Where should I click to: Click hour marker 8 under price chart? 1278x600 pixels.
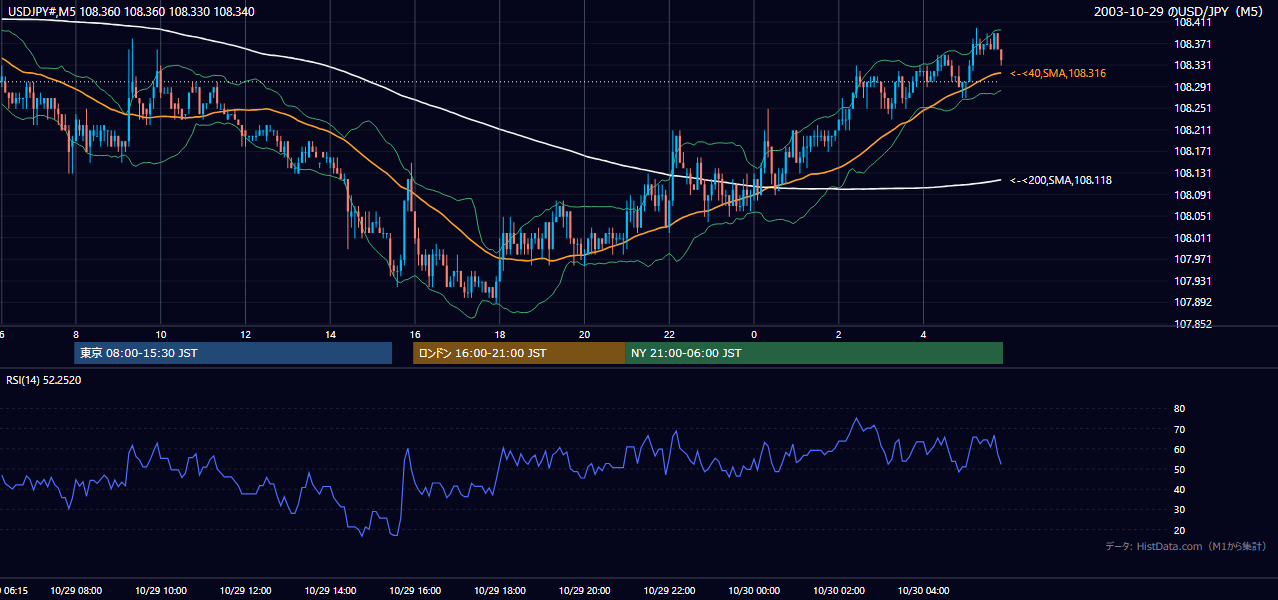(76, 335)
